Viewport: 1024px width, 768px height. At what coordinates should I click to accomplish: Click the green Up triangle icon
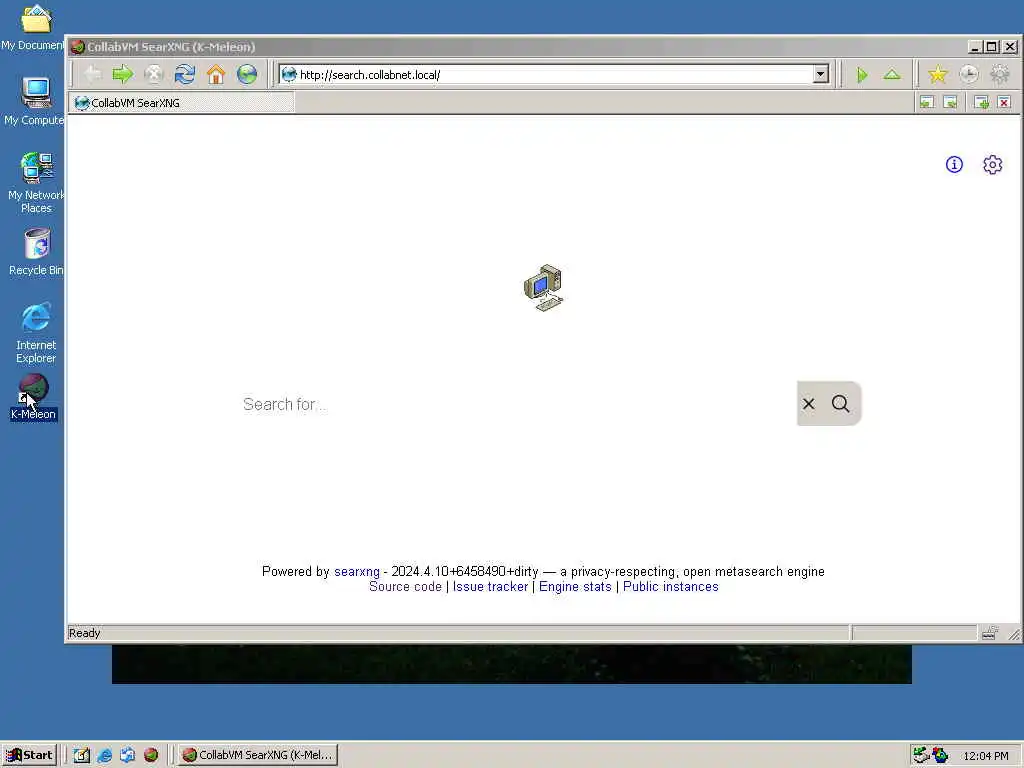(892, 75)
